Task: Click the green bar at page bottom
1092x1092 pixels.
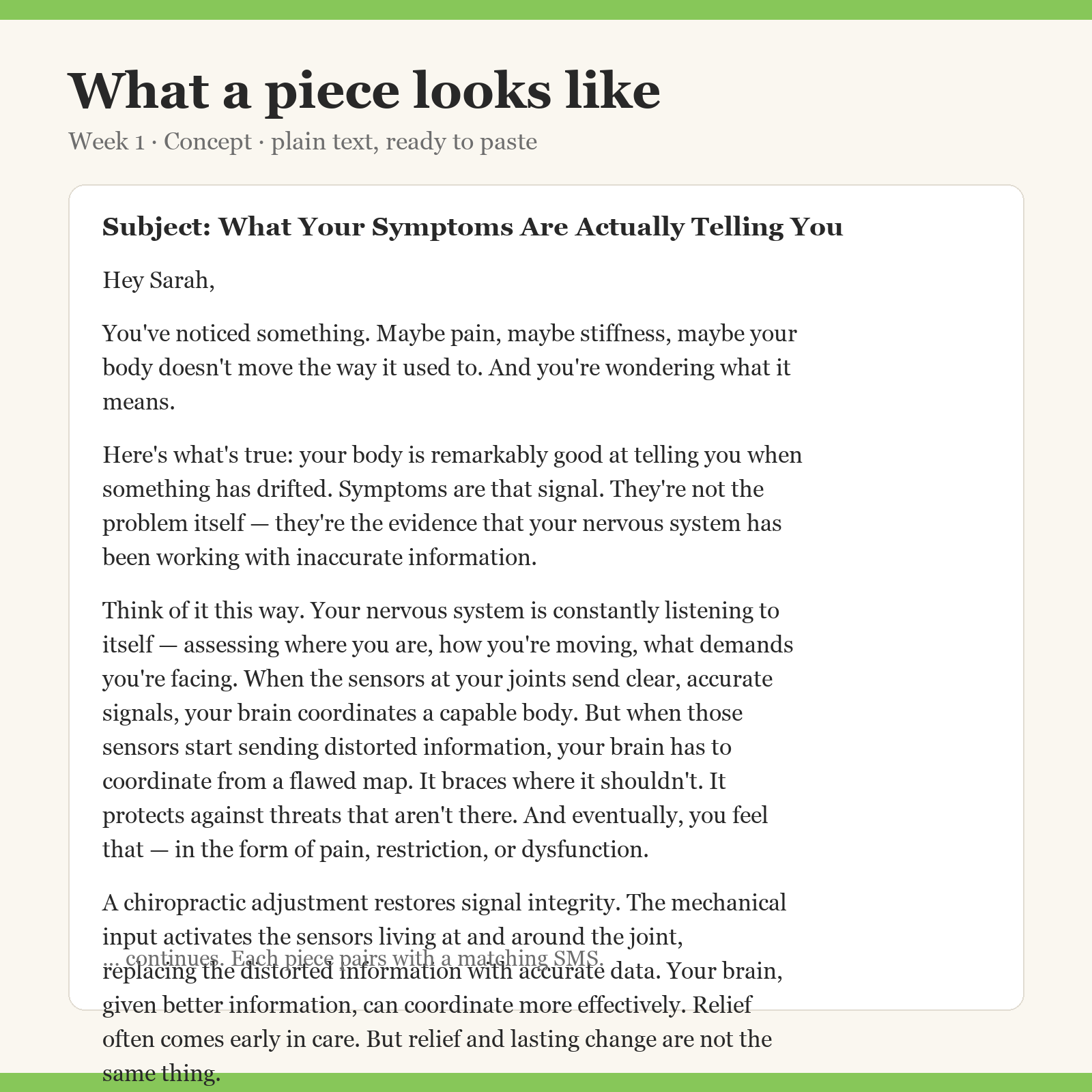Action: (546, 1082)
